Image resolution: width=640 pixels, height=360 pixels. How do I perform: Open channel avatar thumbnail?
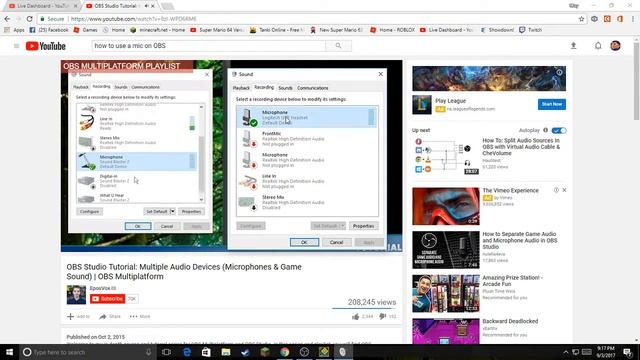[x=76, y=295]
